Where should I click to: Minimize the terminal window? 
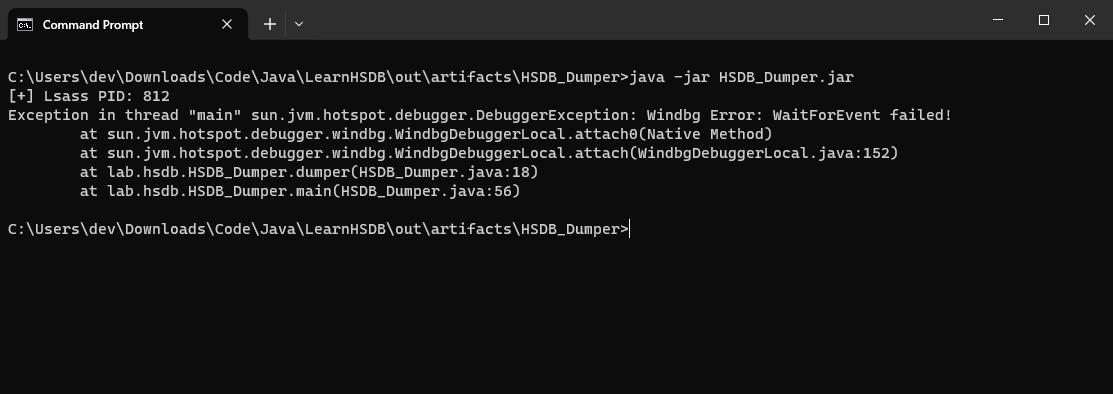[x=999, y=20]
